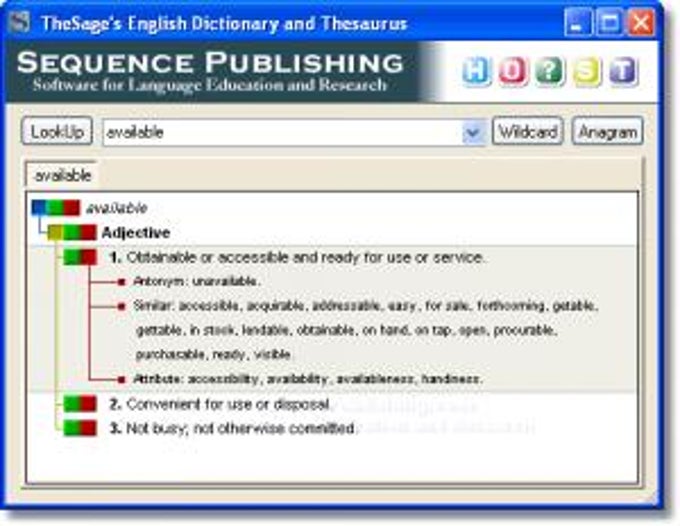
Task: Select the 'Adjective' heading text
Action: point(136,233)
